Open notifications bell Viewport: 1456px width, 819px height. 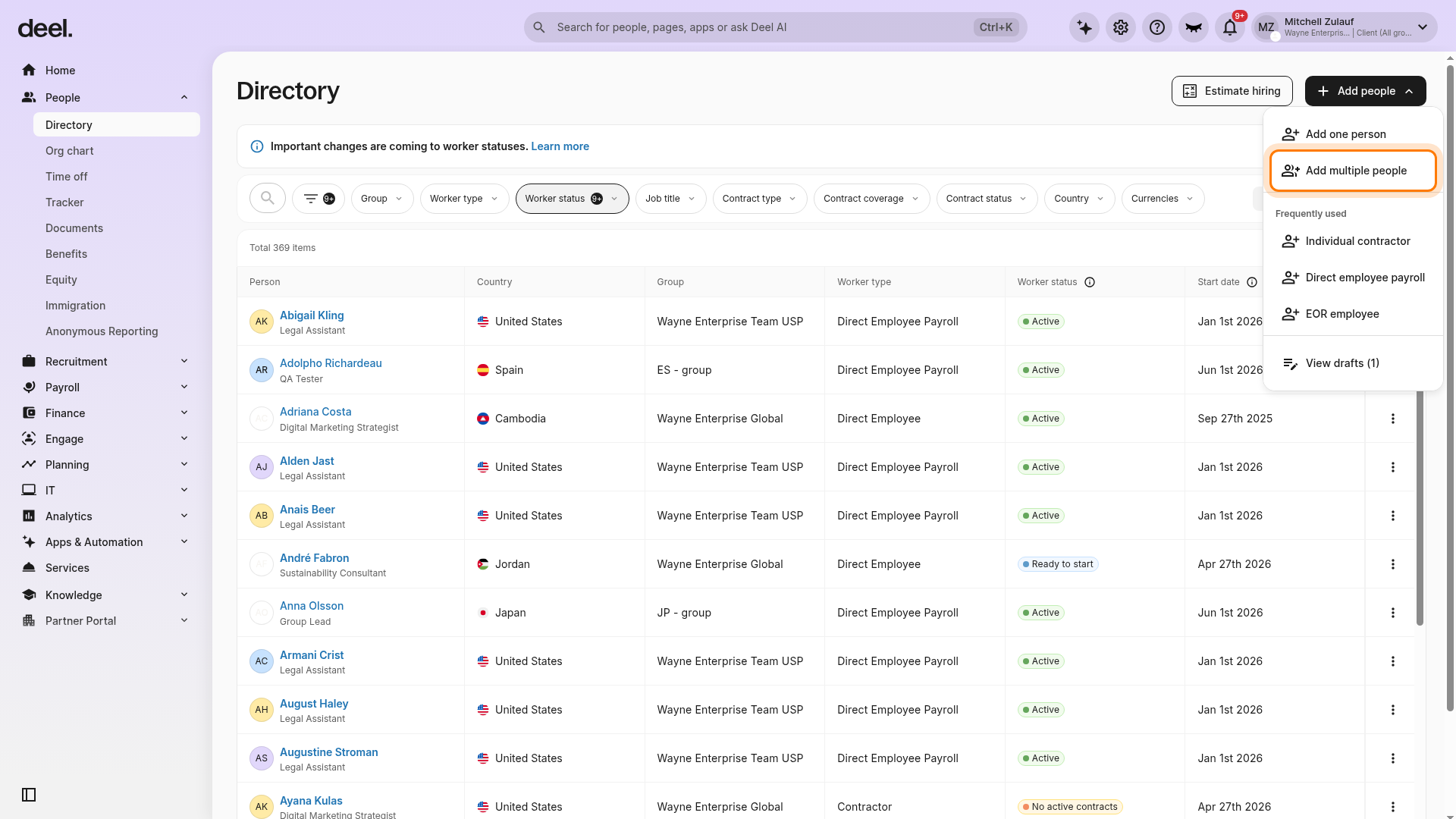1230,27
